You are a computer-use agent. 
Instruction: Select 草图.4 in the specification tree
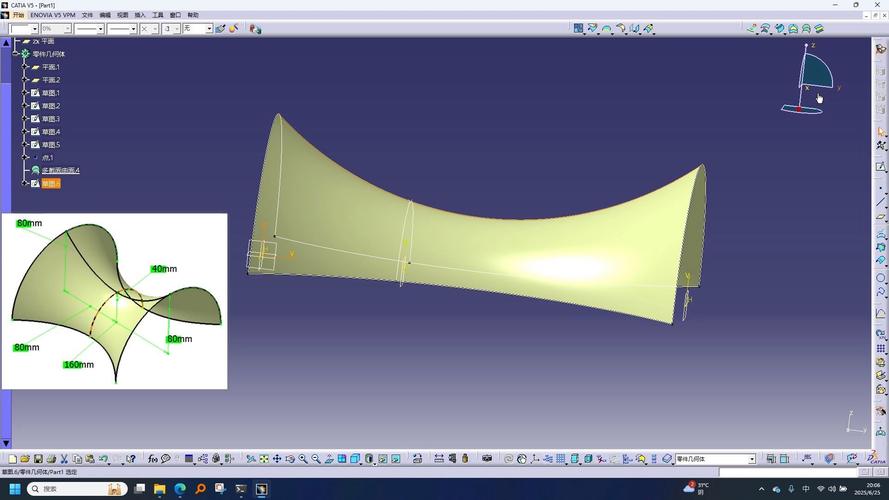click(x=50, y=132)
